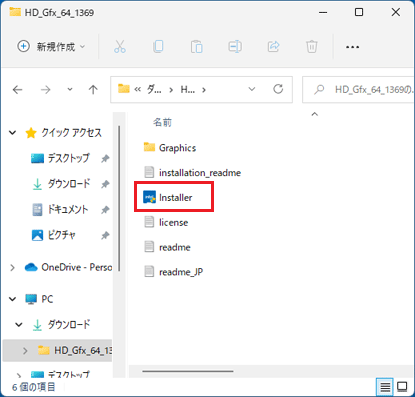
Task: Select the Installer application file
Action: 168,198
